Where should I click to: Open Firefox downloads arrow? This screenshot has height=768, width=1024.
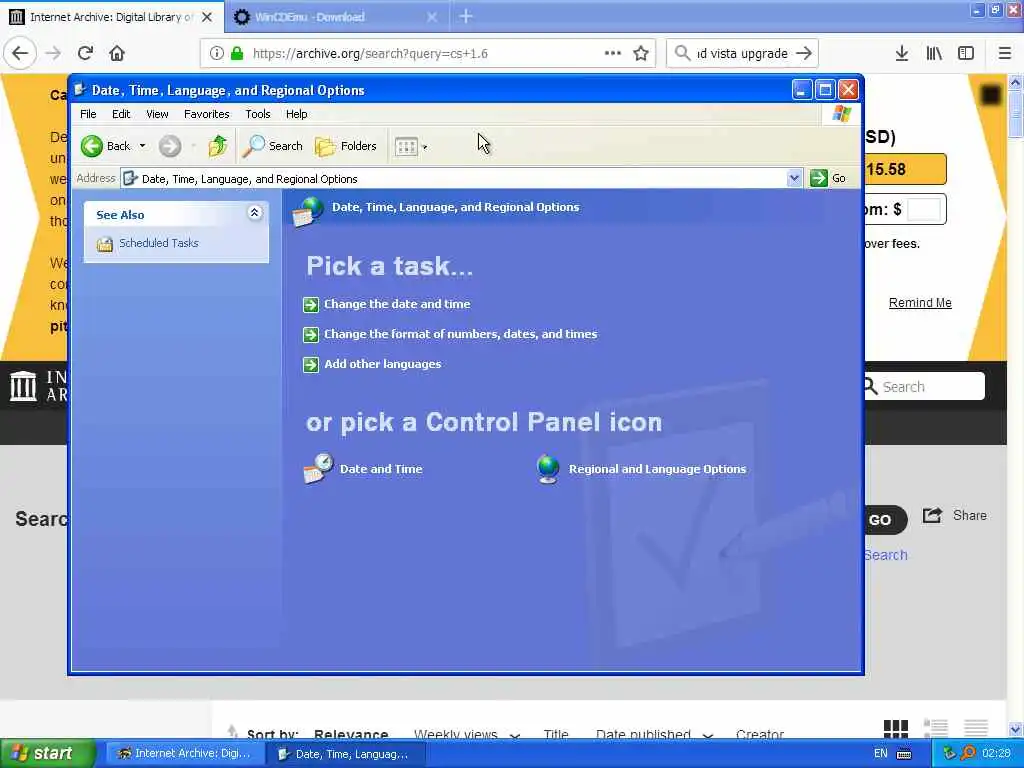point(901,53)
